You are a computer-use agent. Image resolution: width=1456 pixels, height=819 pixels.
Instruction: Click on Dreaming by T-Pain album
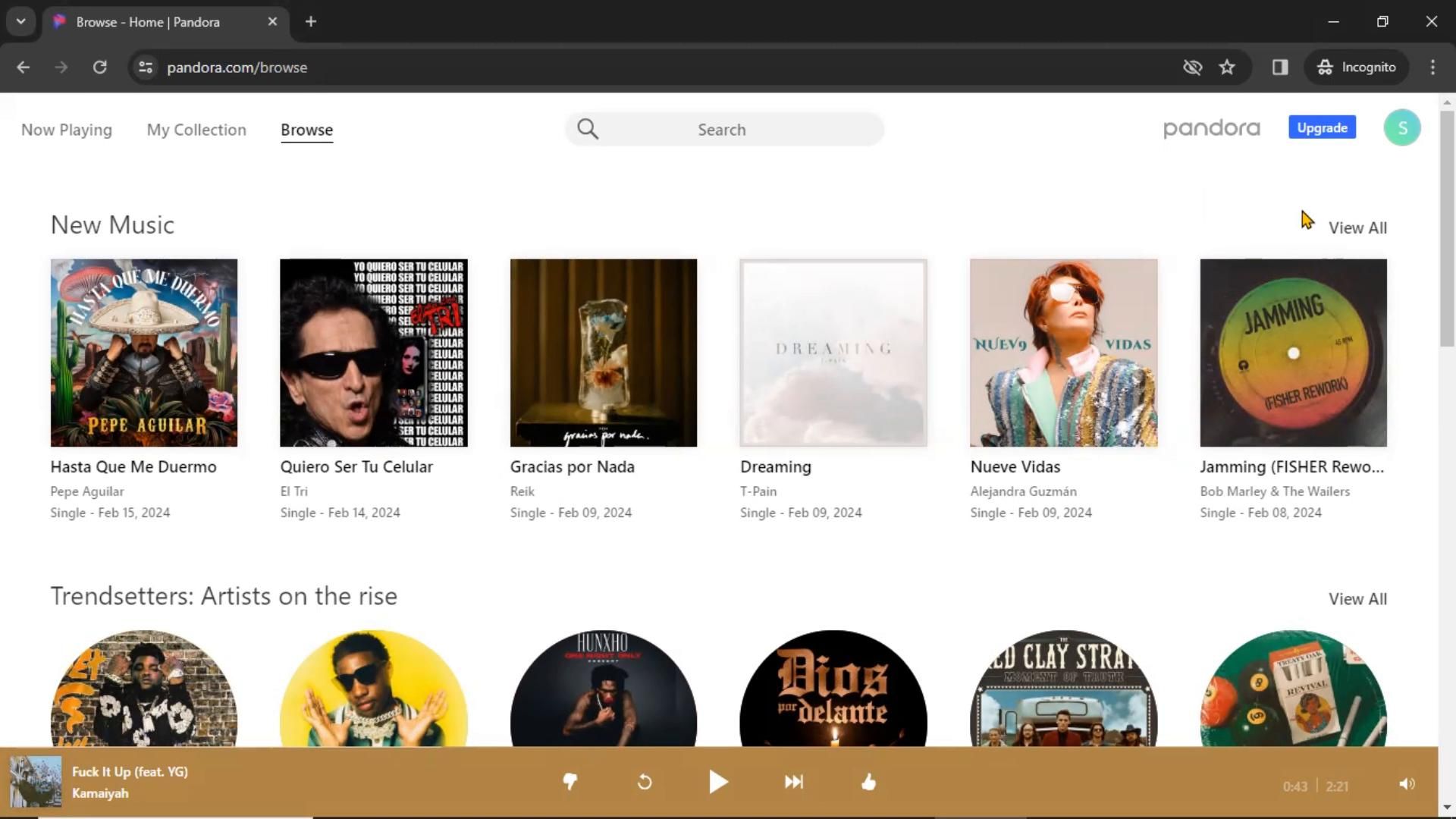point(833,352)
